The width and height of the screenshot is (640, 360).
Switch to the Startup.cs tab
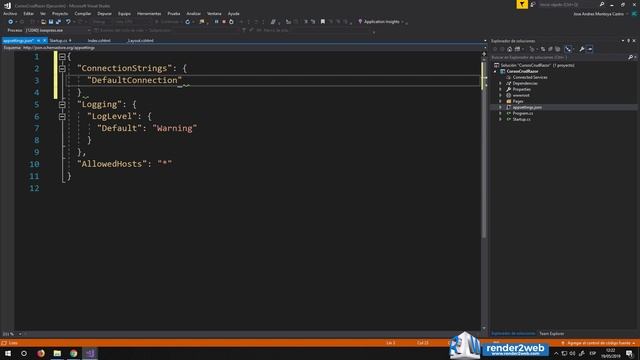[x=58, y=40]
